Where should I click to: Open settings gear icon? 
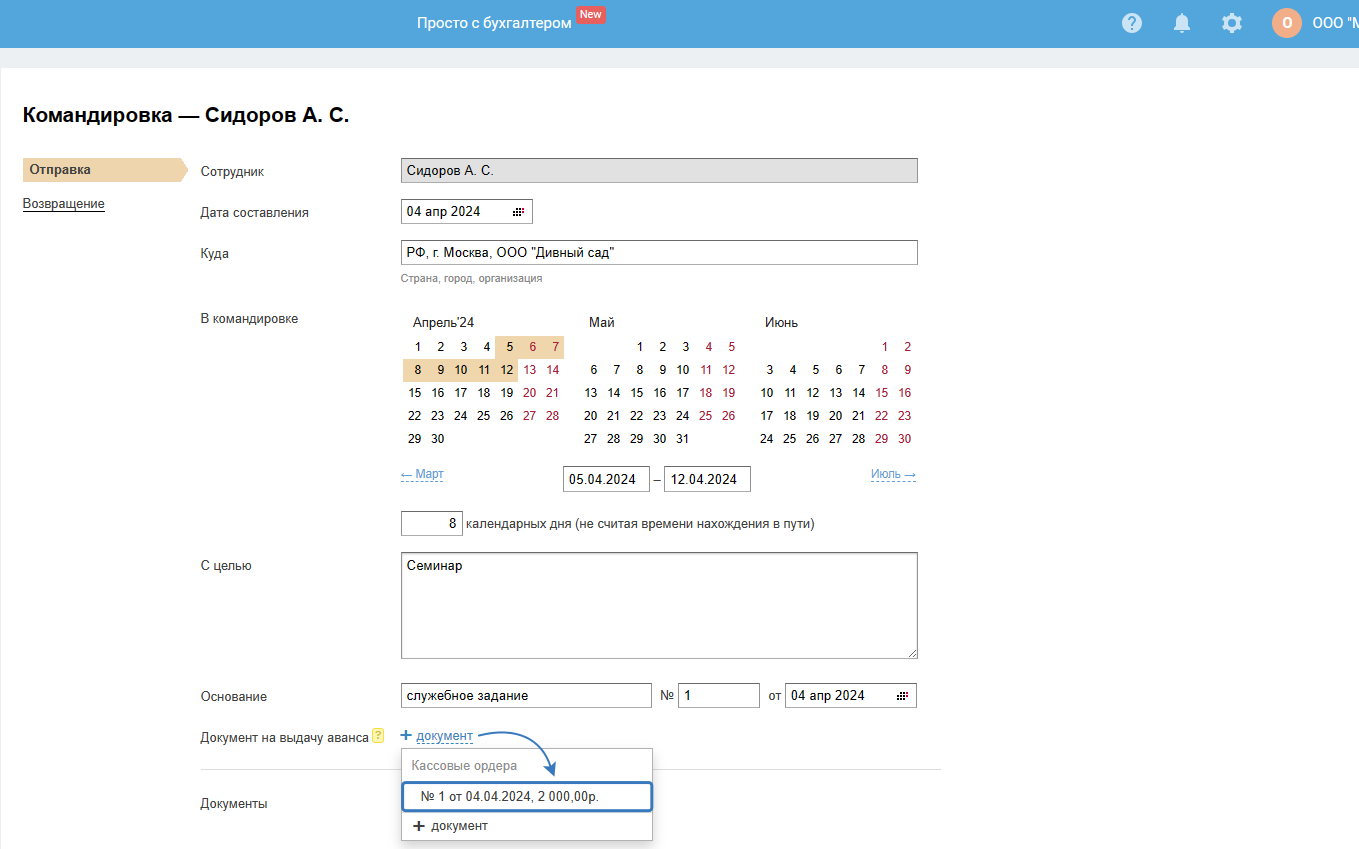[x=1232, y=23]
